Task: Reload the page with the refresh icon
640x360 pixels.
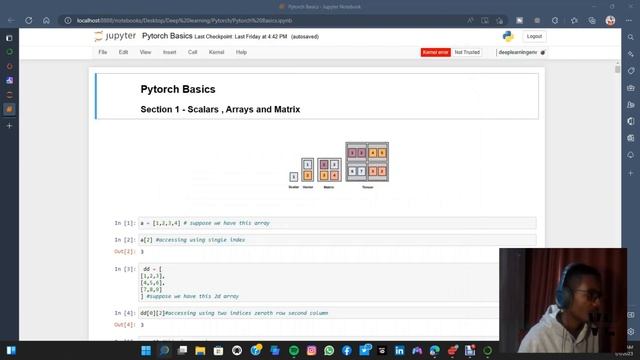Action: (29, 20)
